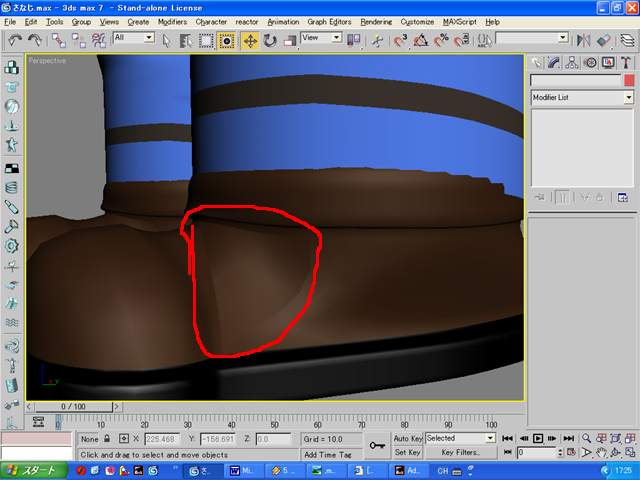This screenshot has height=480, width=640.
Task: Activate Unlink Selection tool
Action: pyautogui.click(x=78, y=40)
